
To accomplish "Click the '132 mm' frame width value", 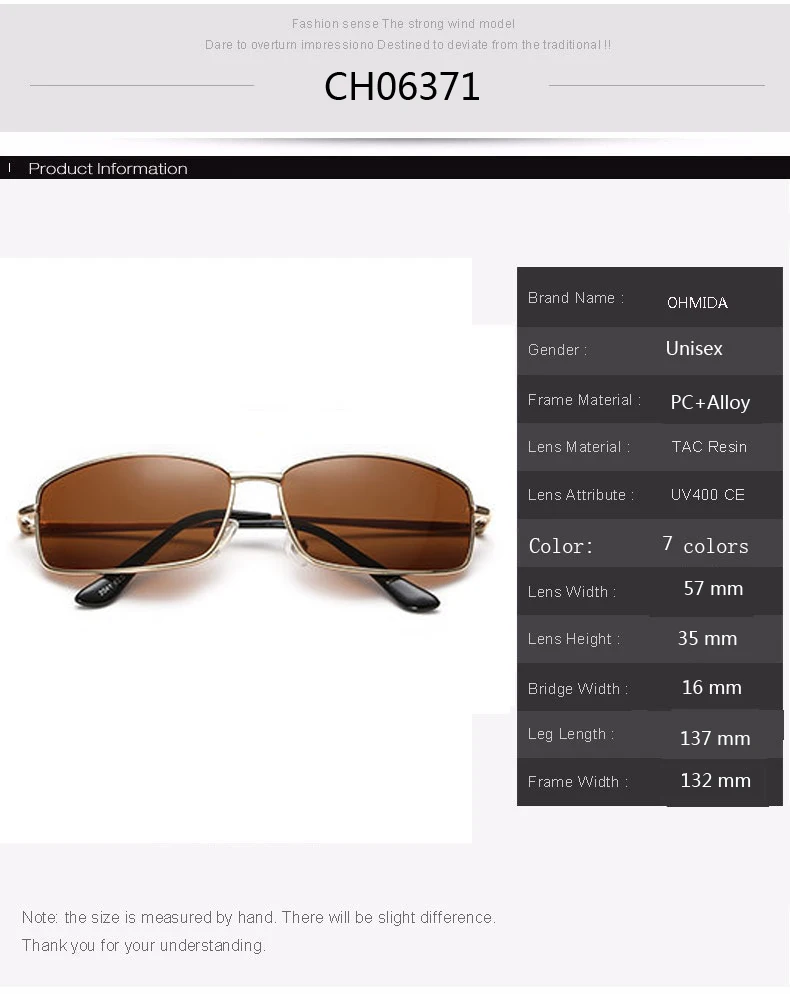I will tap(715, 780).
